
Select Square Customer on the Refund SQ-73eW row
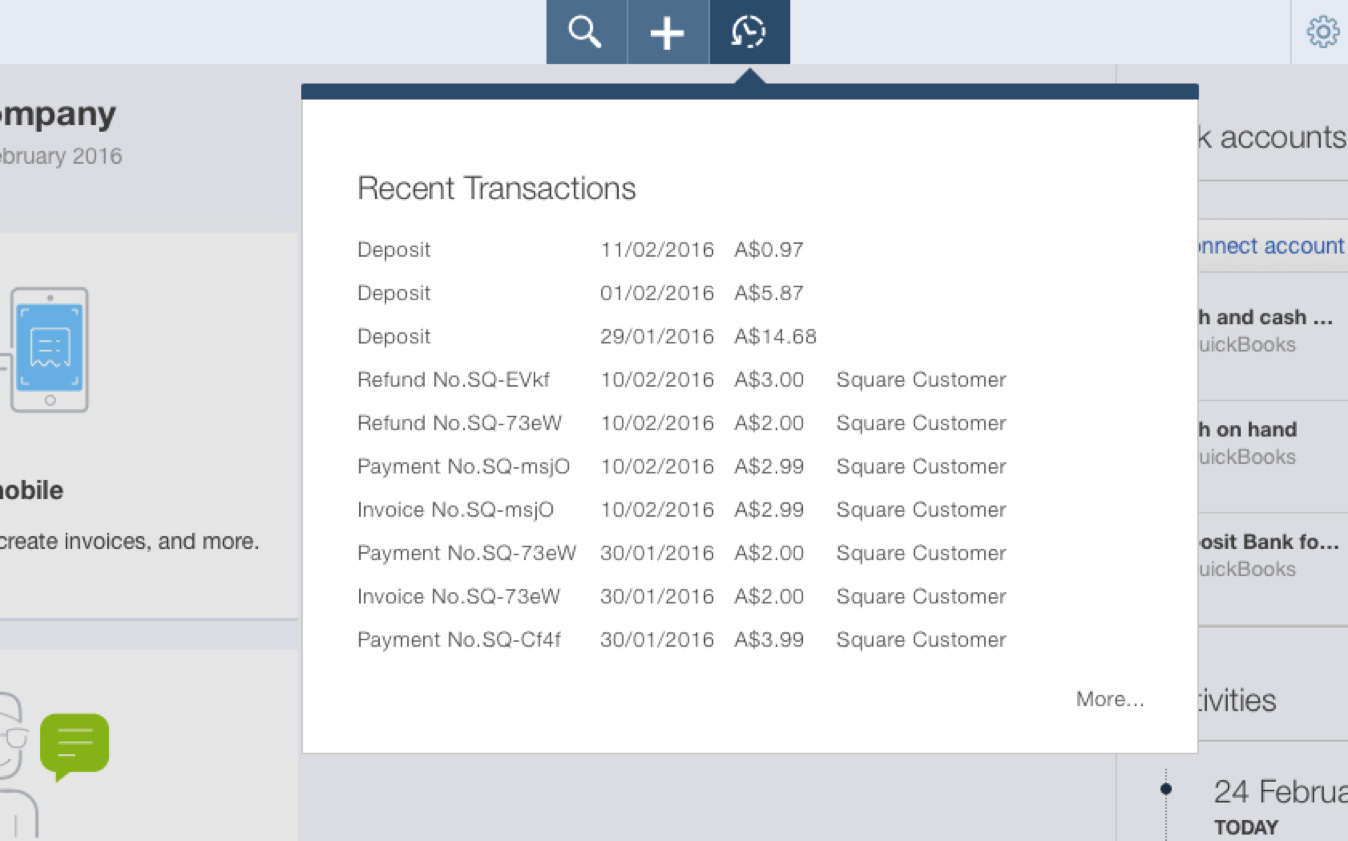click(x=919, y=423)
